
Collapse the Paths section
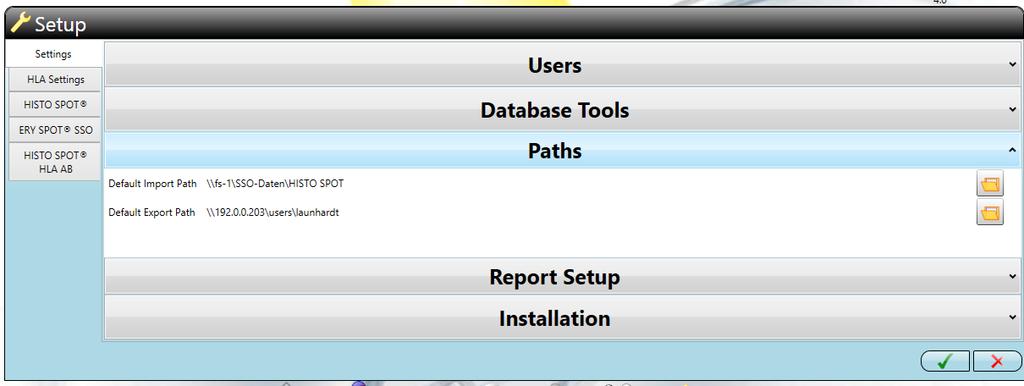562,150
